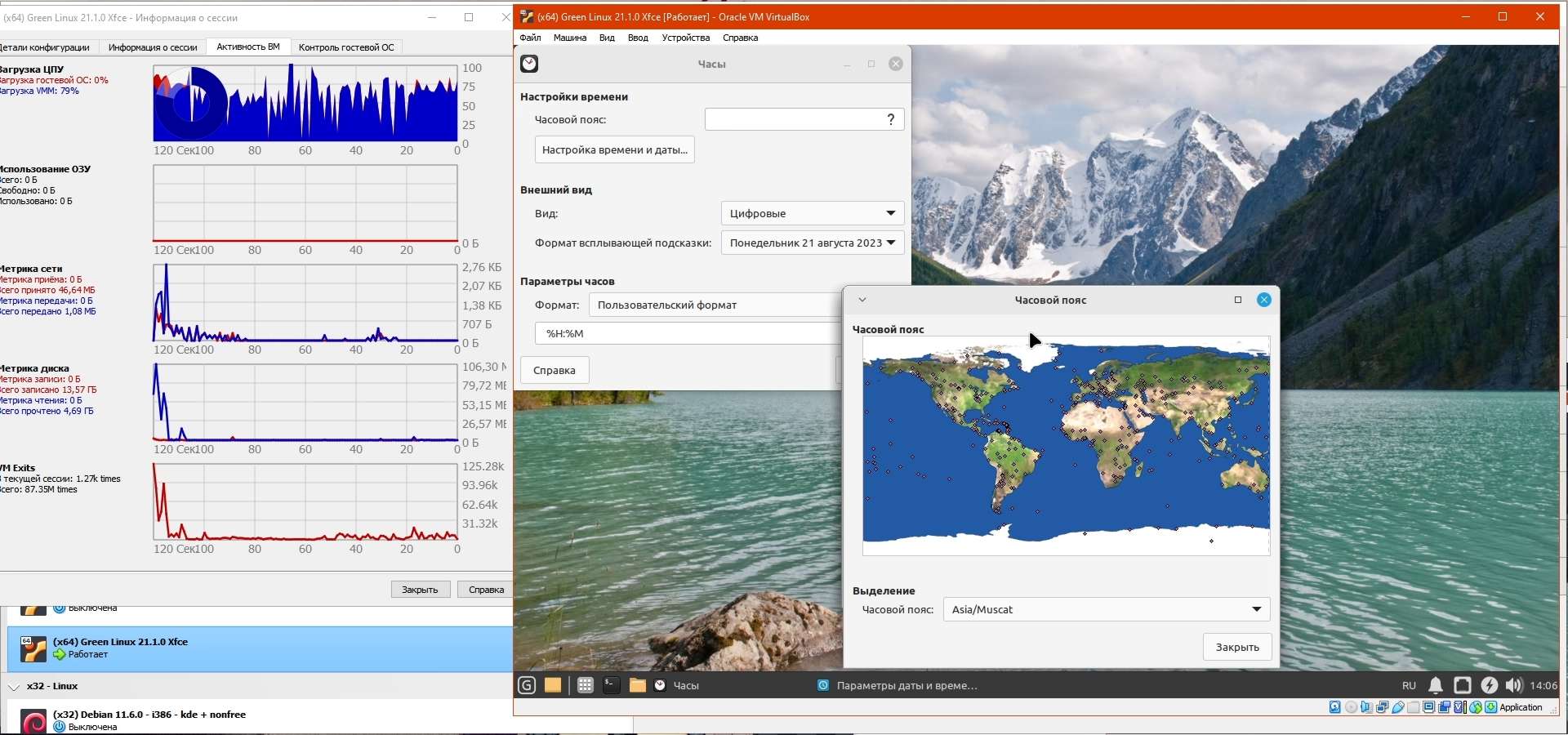
Task: Expand the clock view dropdown showing Цифровые
Action: (812, 213)
